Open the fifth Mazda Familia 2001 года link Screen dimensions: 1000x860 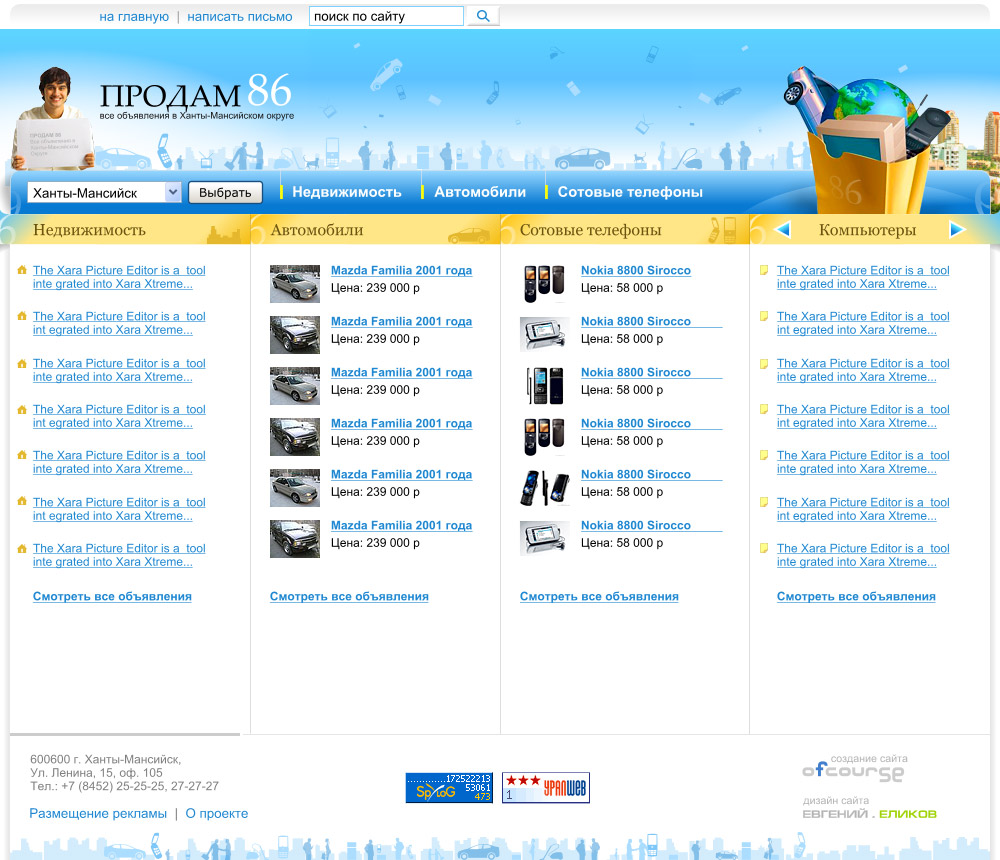(401, 475)
